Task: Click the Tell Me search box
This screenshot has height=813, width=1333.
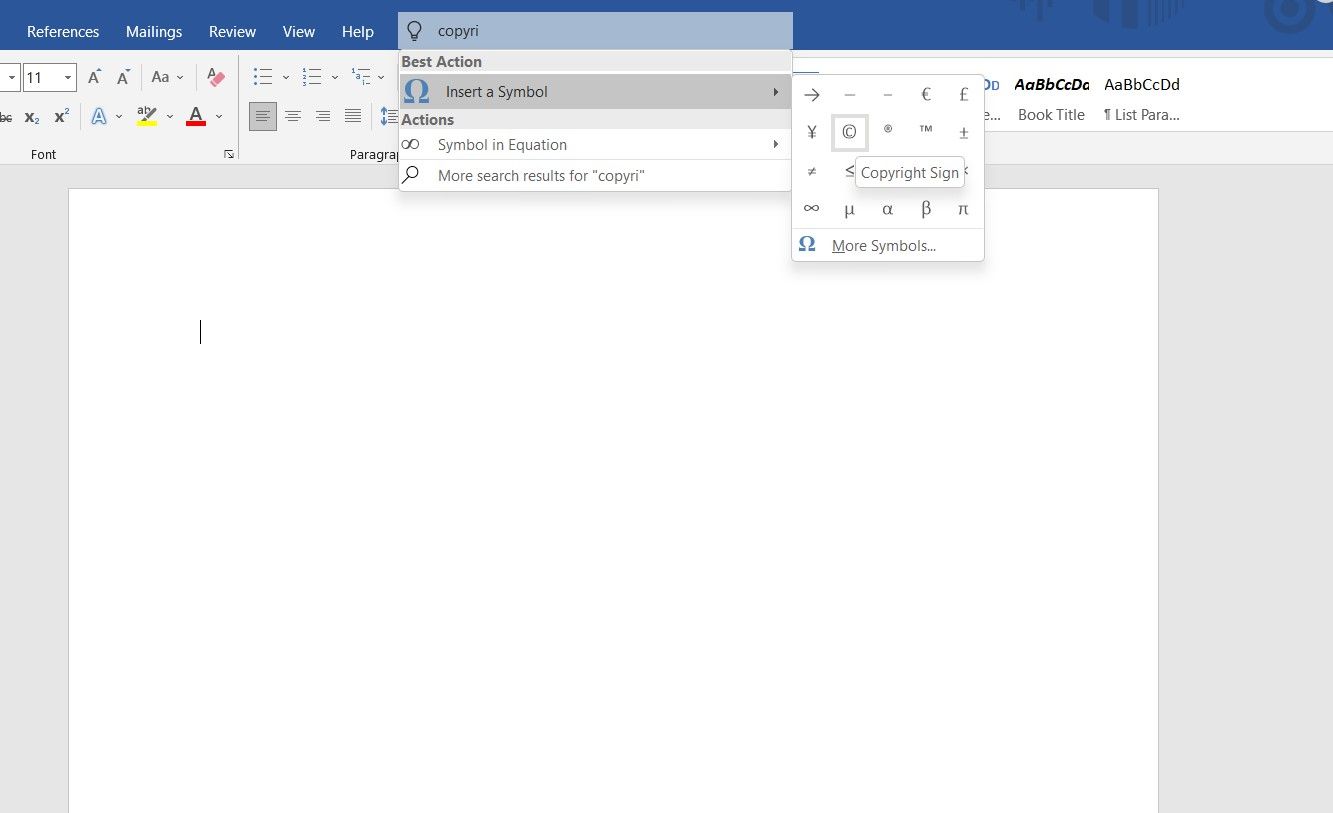Action: pyautogui.click(x=595, y=31)
